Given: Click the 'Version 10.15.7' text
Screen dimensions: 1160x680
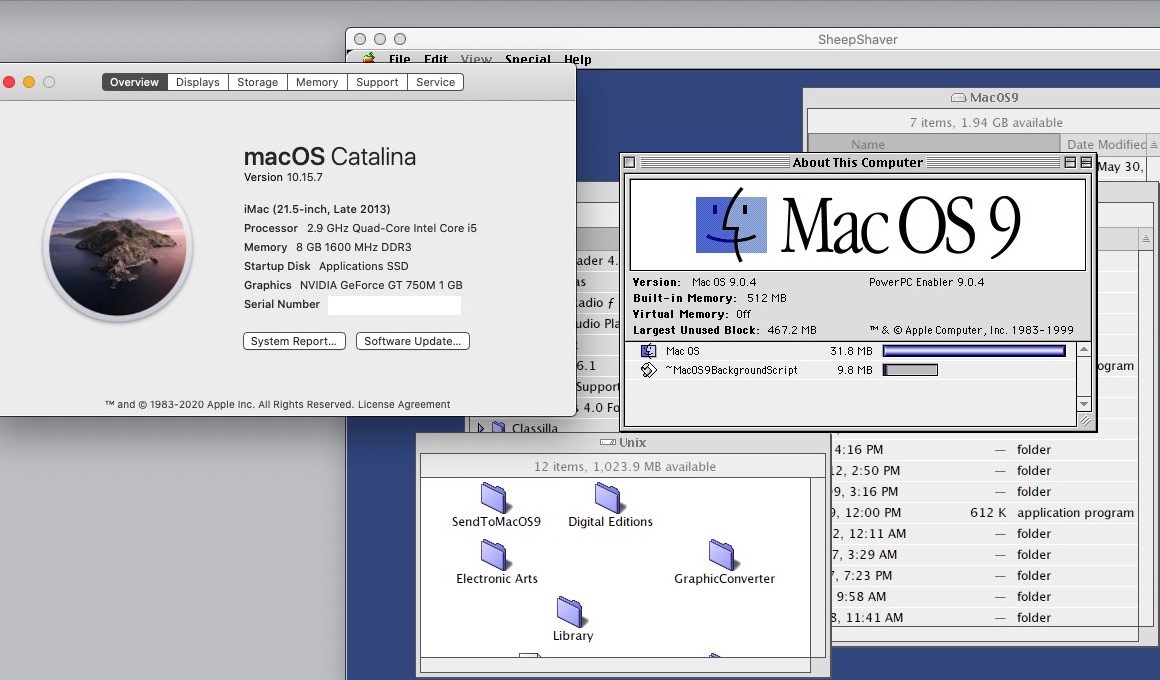Looking at the screenshot, I should coord(283,178).
